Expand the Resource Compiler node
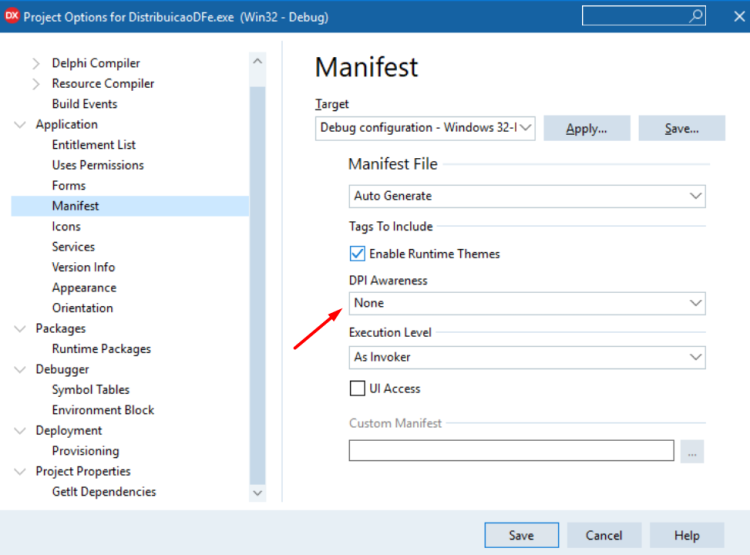750x555 pixels. [36, 84]
